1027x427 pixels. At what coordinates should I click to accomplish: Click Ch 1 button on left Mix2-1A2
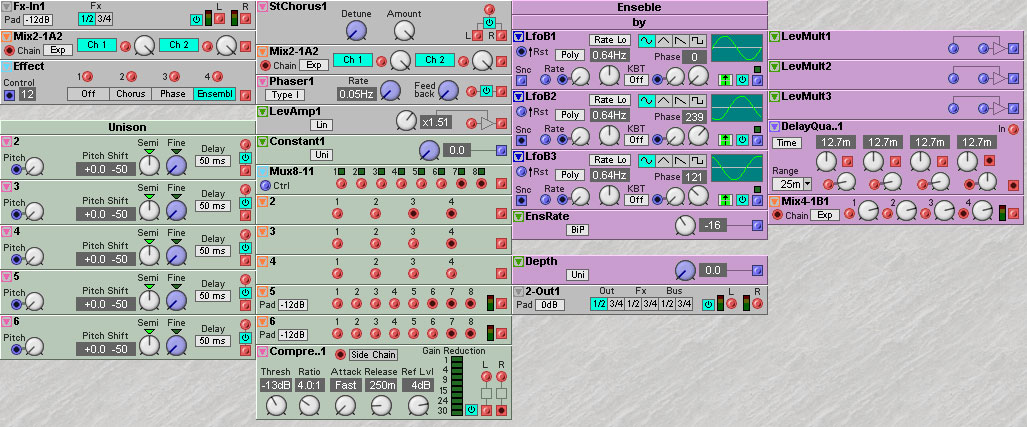(x=97, y=46)
